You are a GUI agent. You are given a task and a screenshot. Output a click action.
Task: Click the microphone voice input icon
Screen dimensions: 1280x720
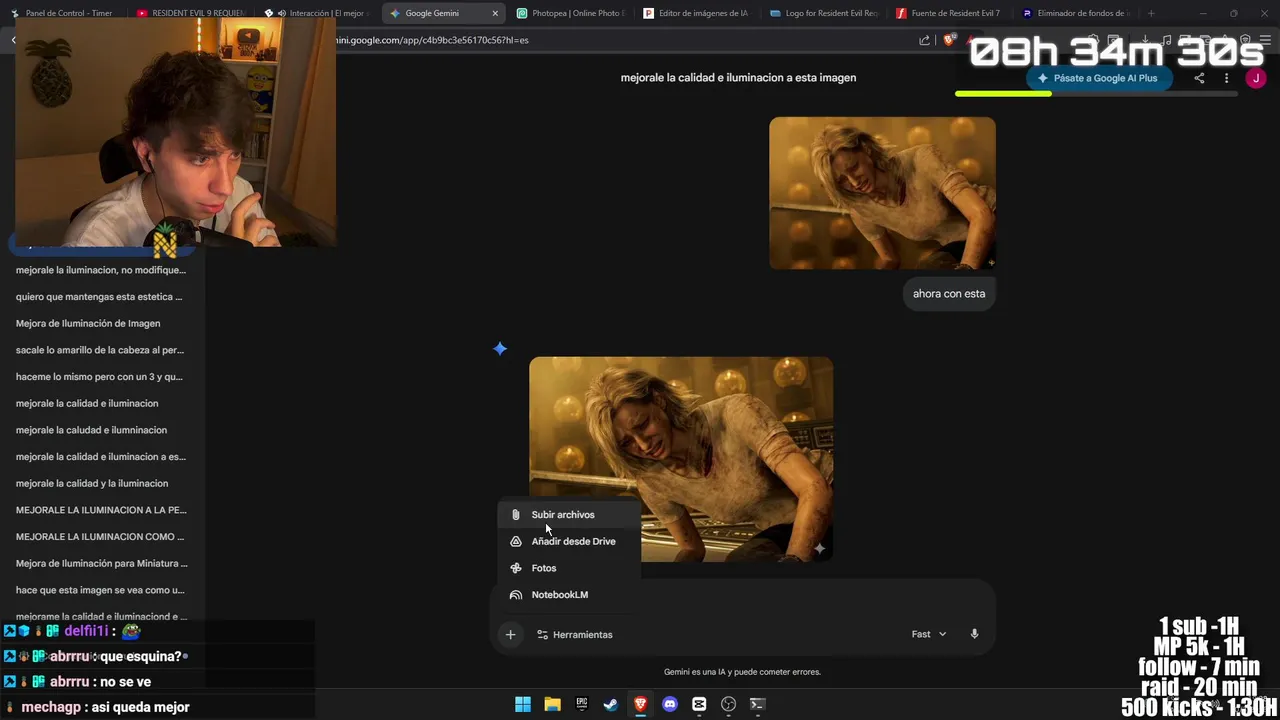pos(974,634)
